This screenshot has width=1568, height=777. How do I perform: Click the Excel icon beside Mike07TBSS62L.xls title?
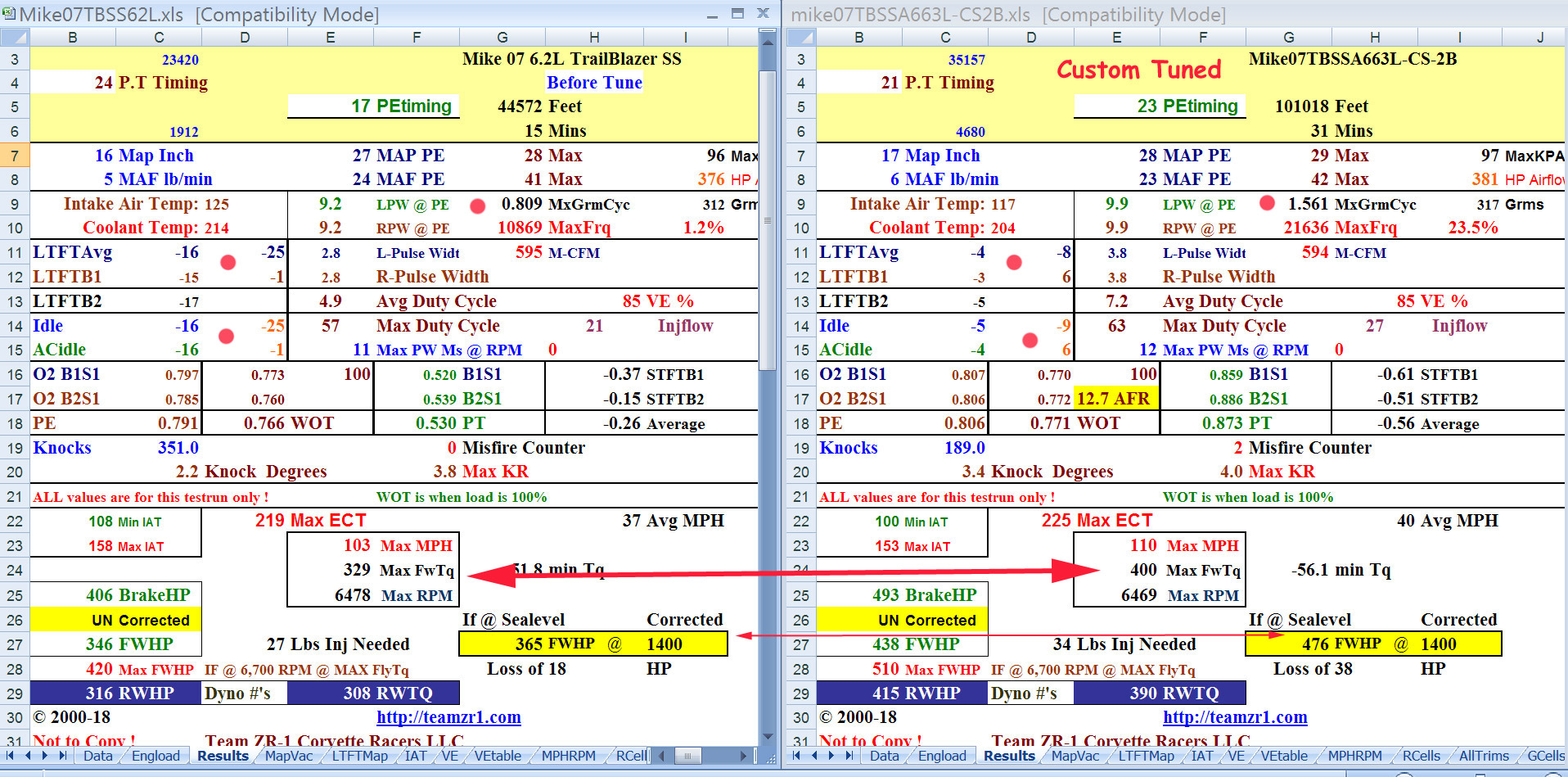9,14
